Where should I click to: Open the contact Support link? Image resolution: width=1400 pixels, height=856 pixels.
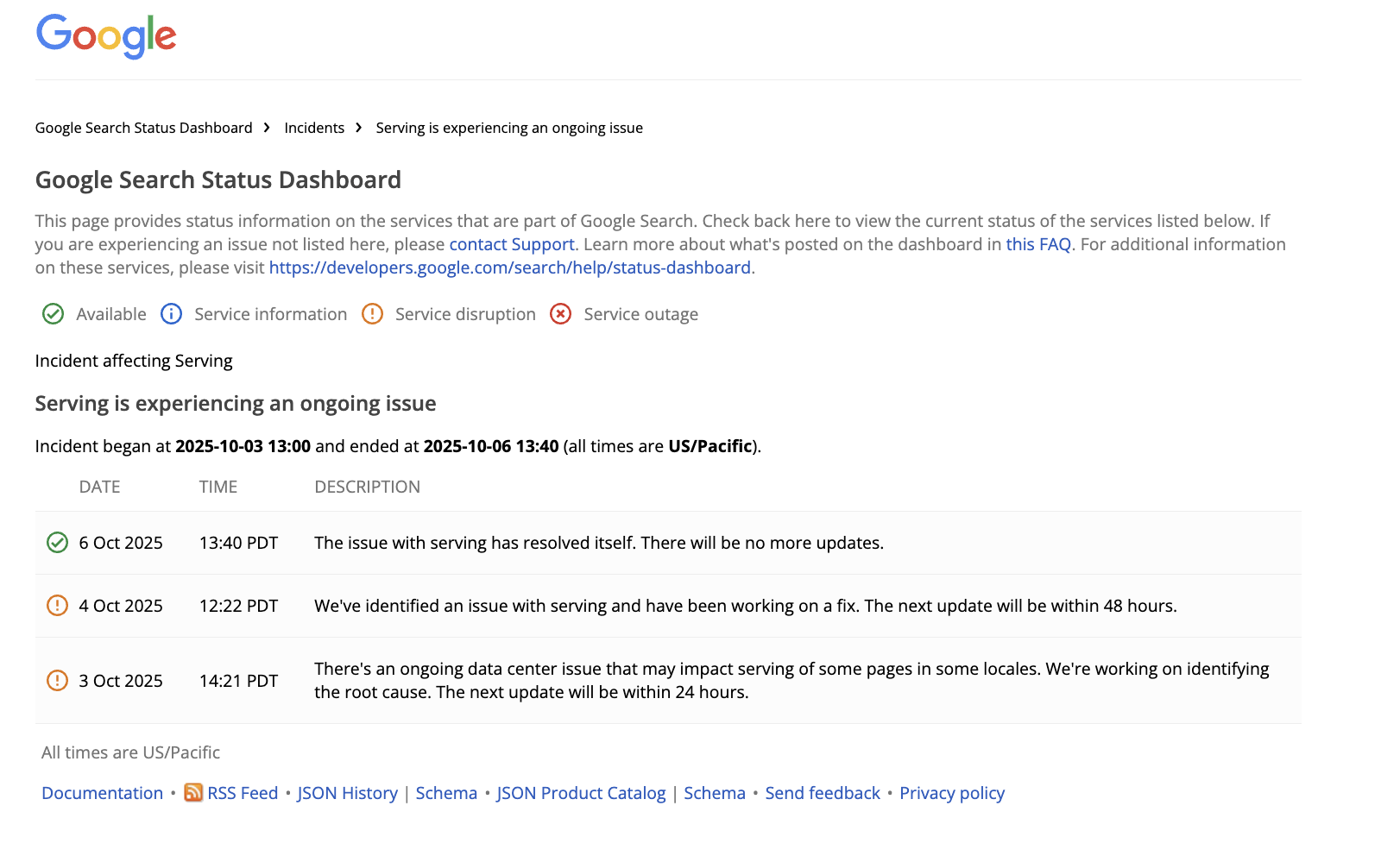tap(511, 244)
